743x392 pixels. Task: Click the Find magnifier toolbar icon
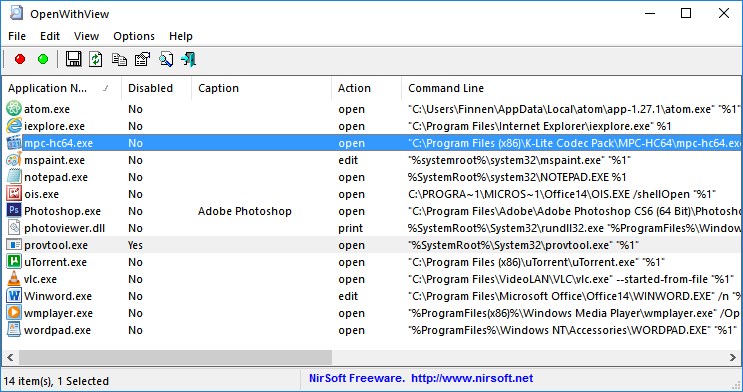(x=166, y=59)
